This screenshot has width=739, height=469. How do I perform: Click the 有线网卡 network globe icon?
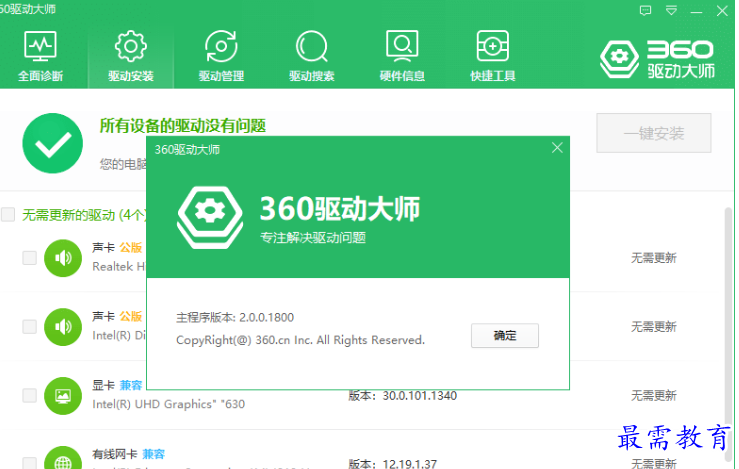pos(63,458)
